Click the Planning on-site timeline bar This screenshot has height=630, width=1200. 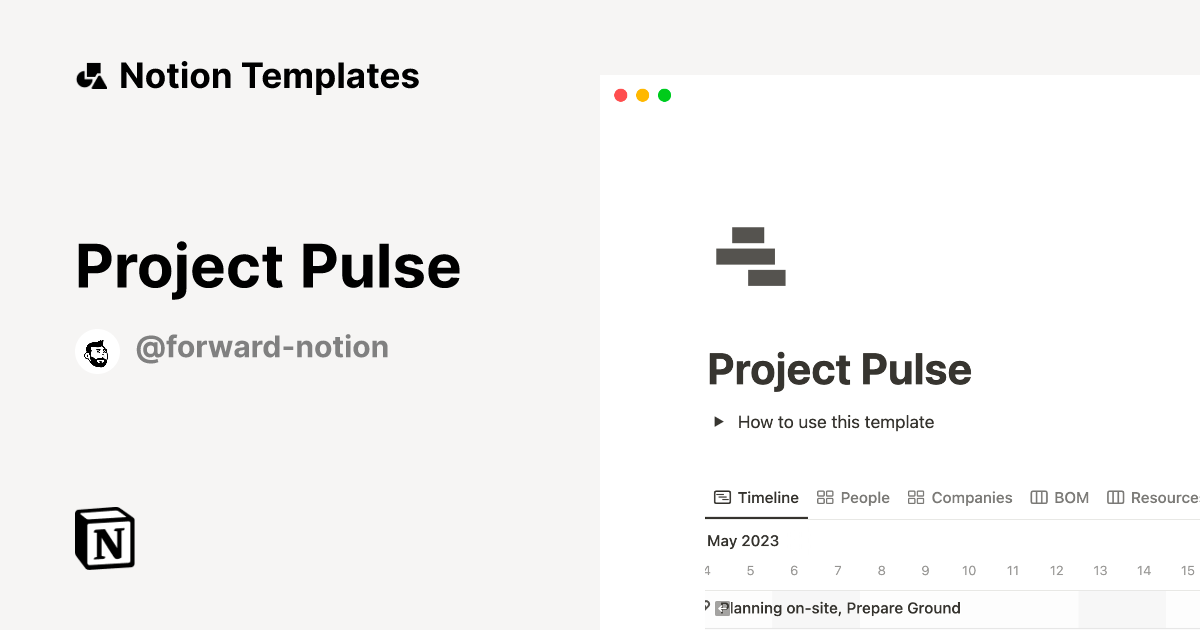tap(880, 608)
